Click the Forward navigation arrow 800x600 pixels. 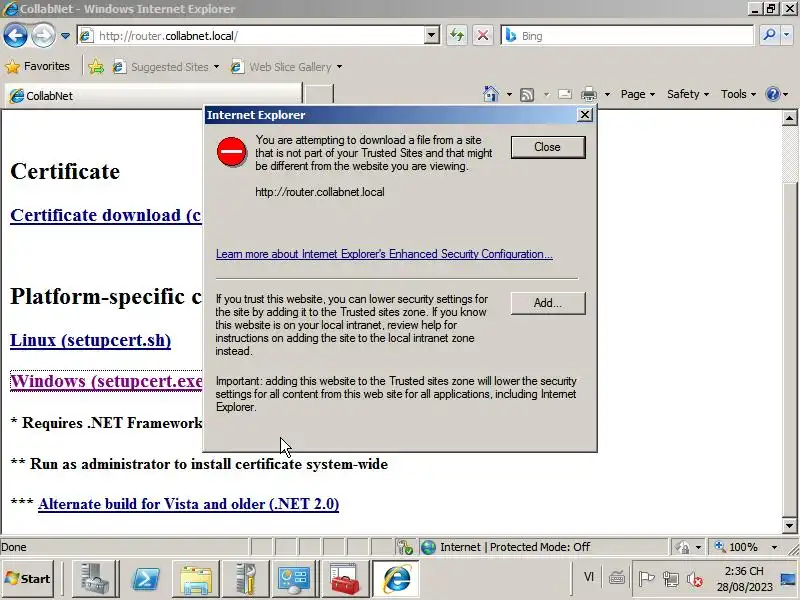(43, 36)
